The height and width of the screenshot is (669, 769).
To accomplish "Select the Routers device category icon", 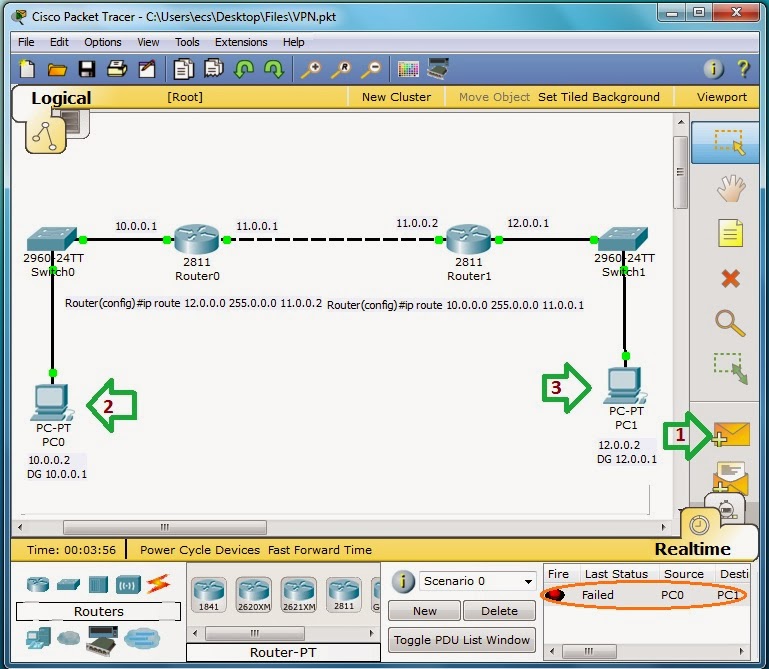I will [38, 585].
